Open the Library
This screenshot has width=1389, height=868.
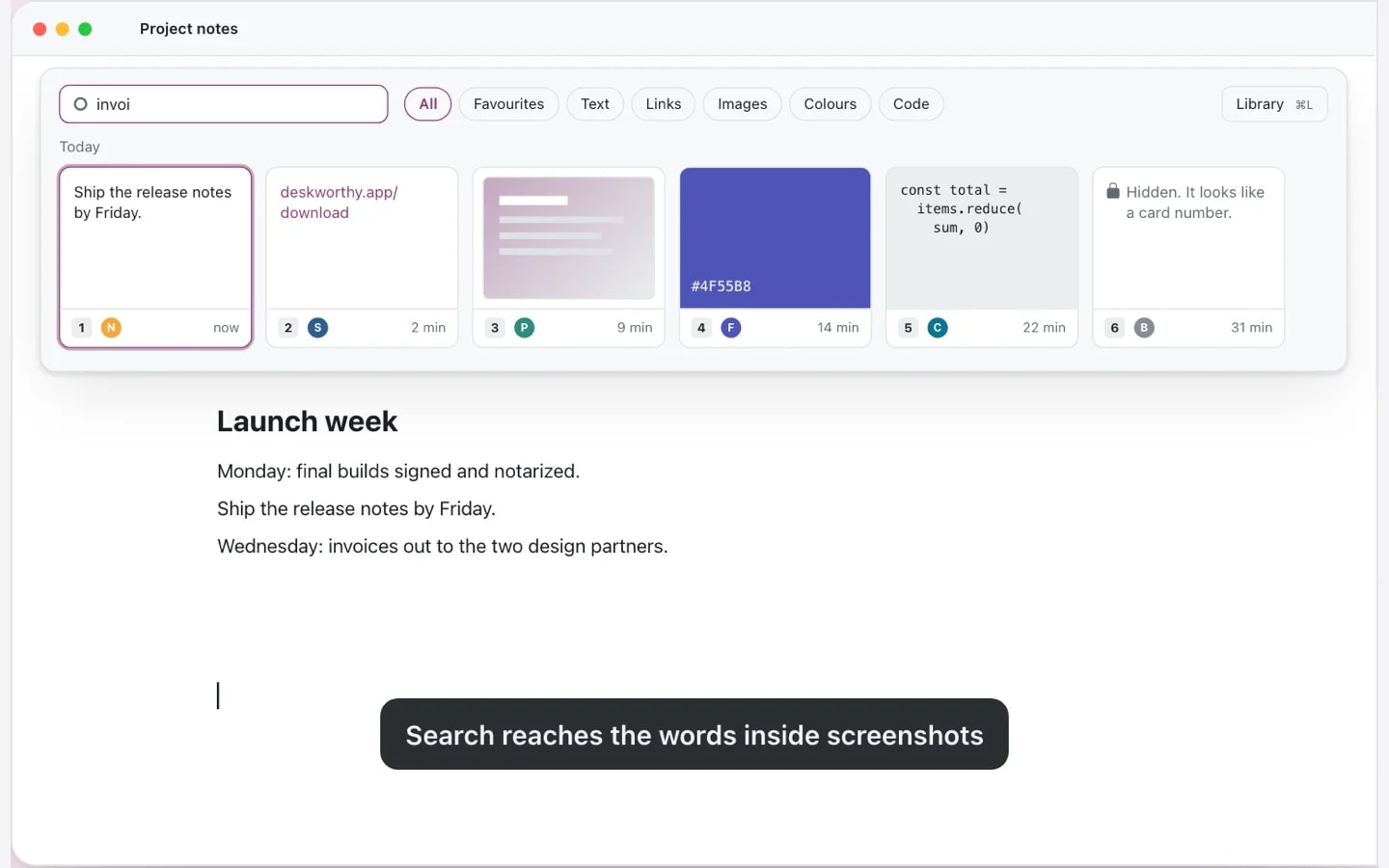pos(1274,104)
